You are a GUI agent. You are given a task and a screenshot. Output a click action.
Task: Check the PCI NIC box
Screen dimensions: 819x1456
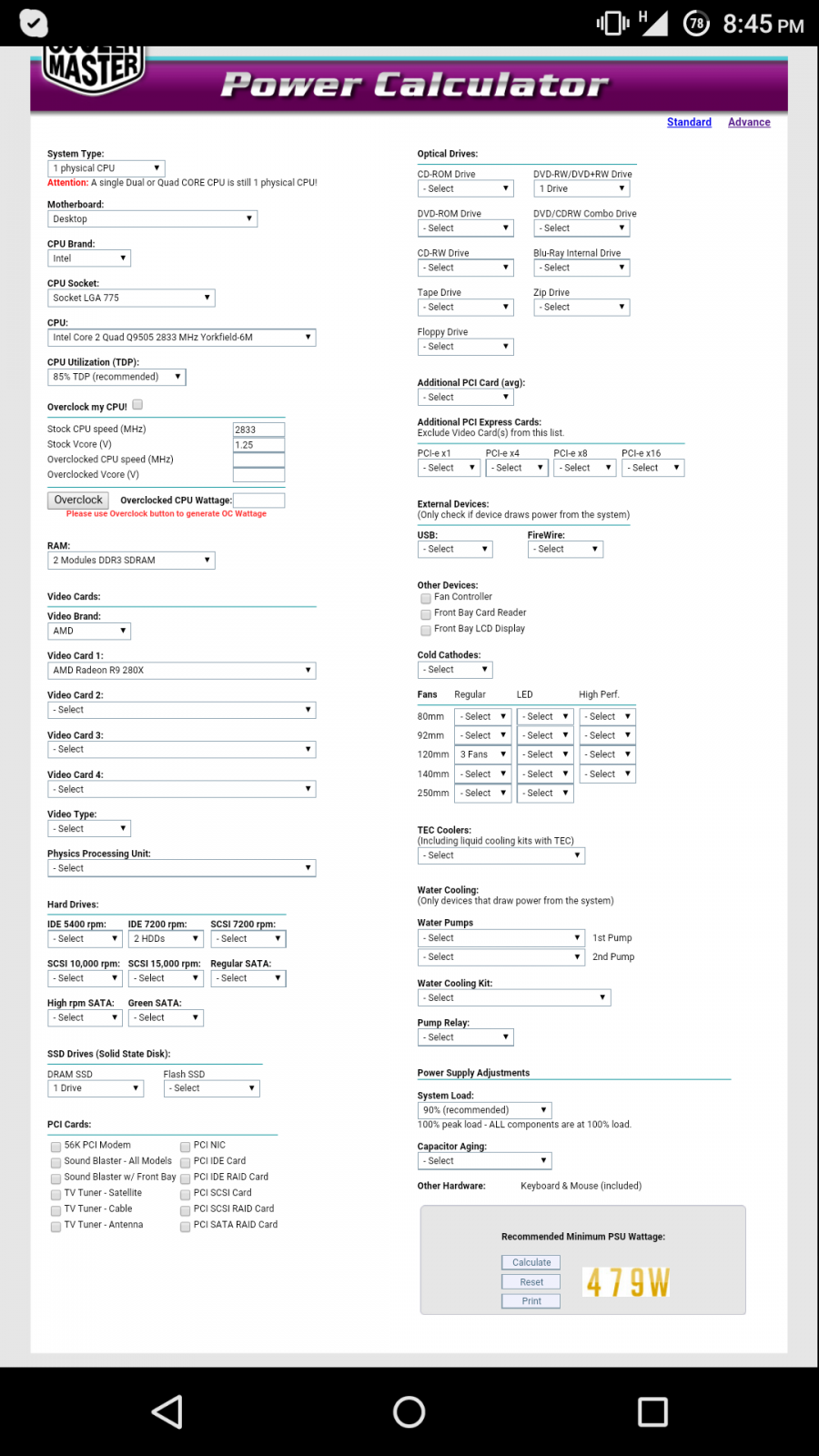pyautogui.click(x=185, y=1147)
